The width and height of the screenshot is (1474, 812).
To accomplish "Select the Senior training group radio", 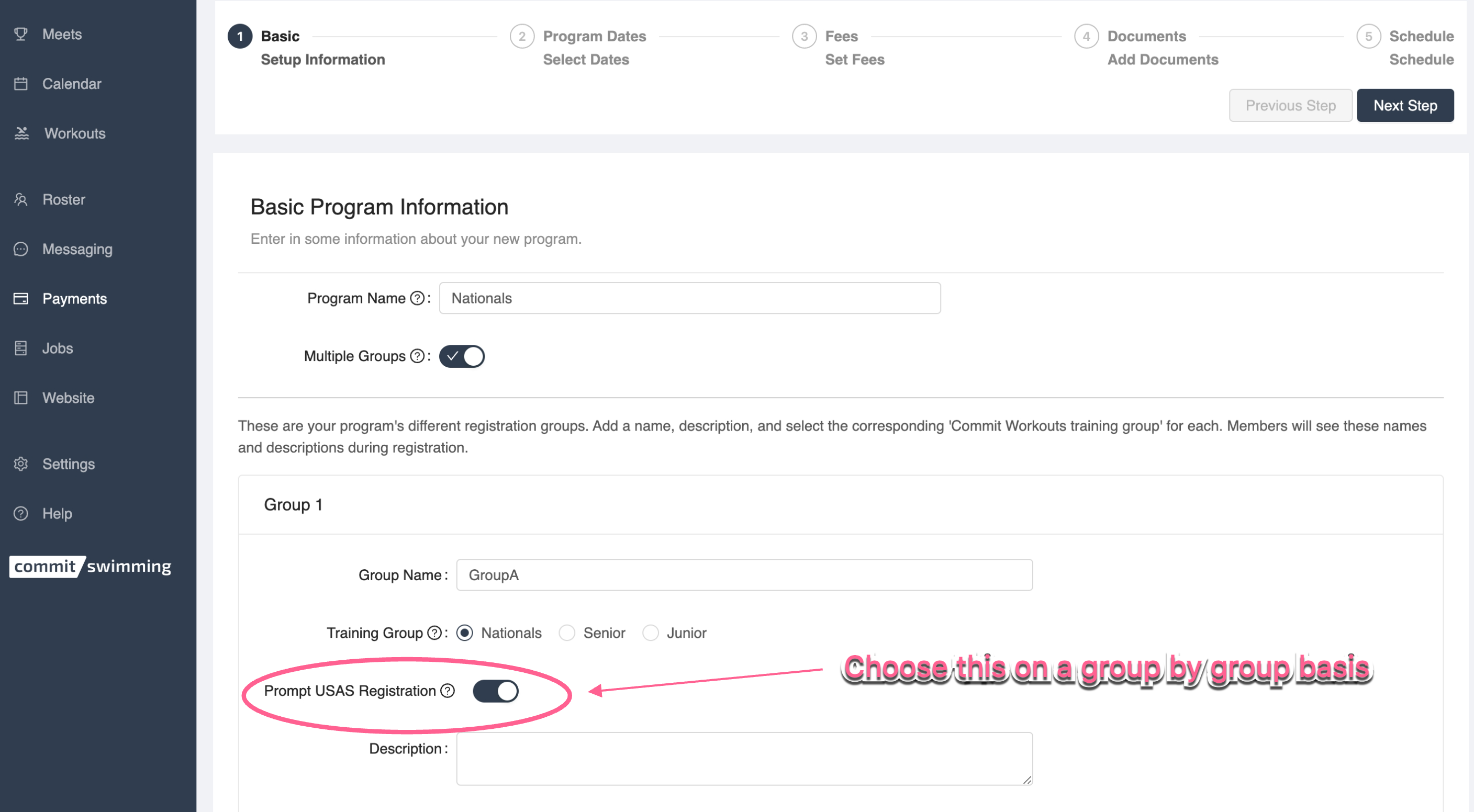I will [x=567, y=633].
